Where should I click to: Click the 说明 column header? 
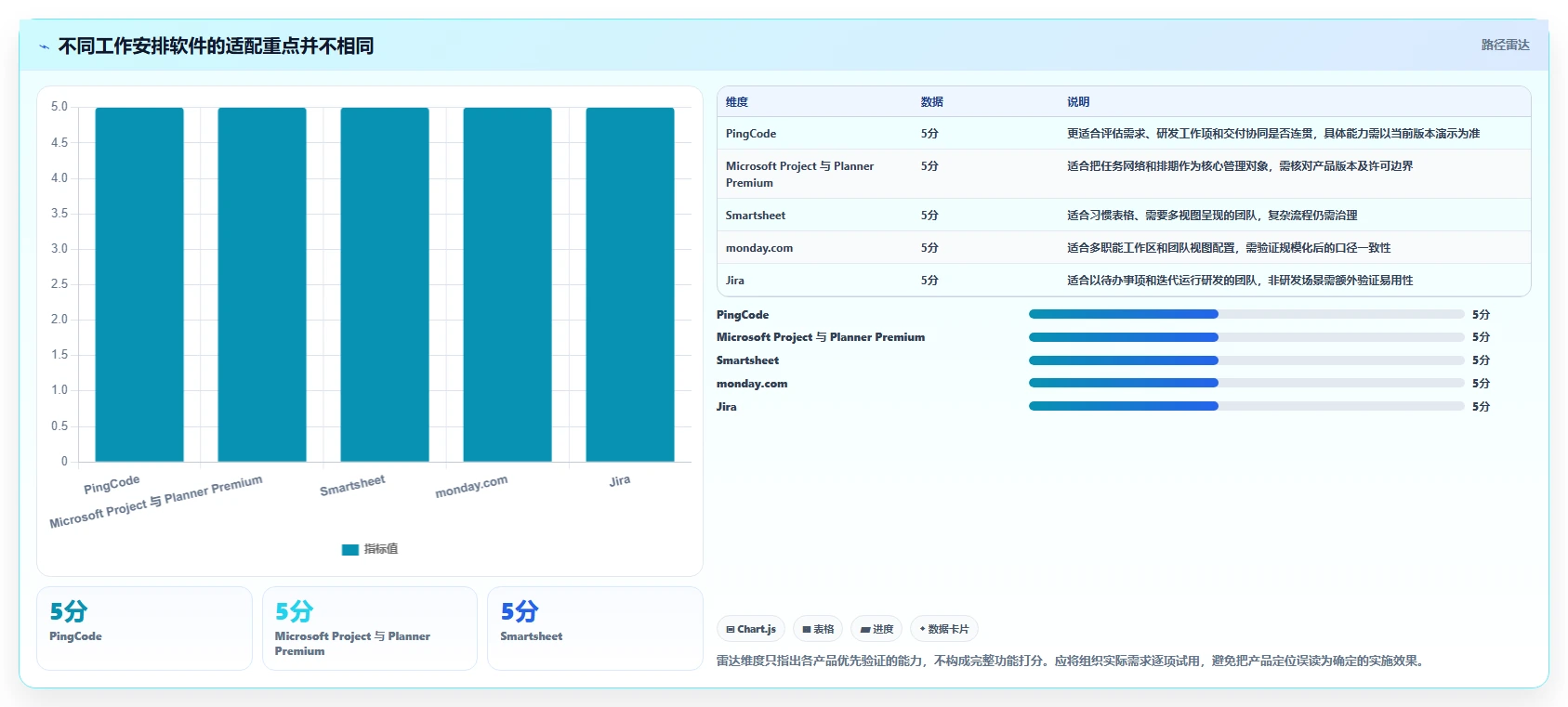1078,102
